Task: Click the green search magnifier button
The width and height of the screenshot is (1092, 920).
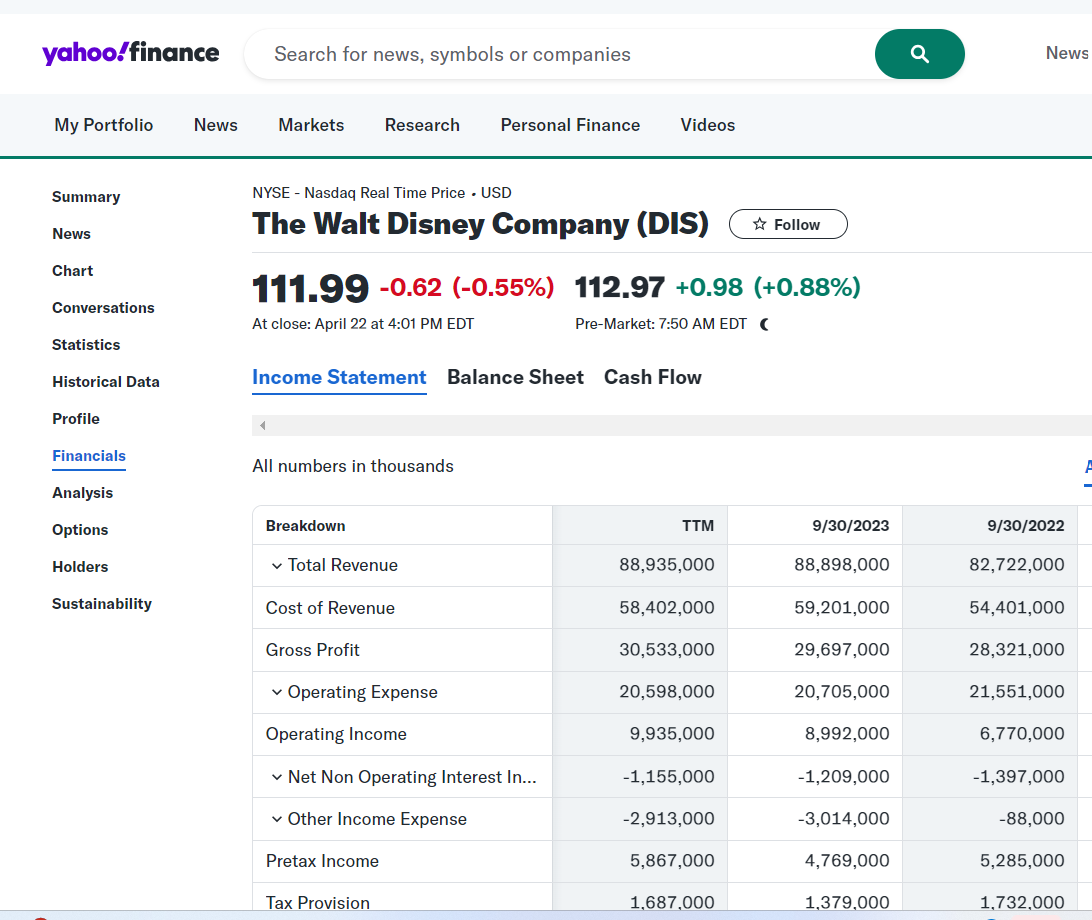Action: (x=919, y=54)
